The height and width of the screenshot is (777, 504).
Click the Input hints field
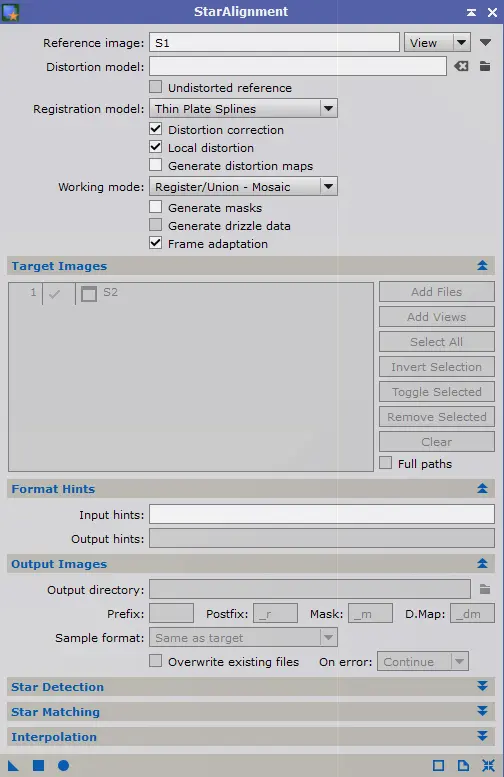click(x=322, y=514)
